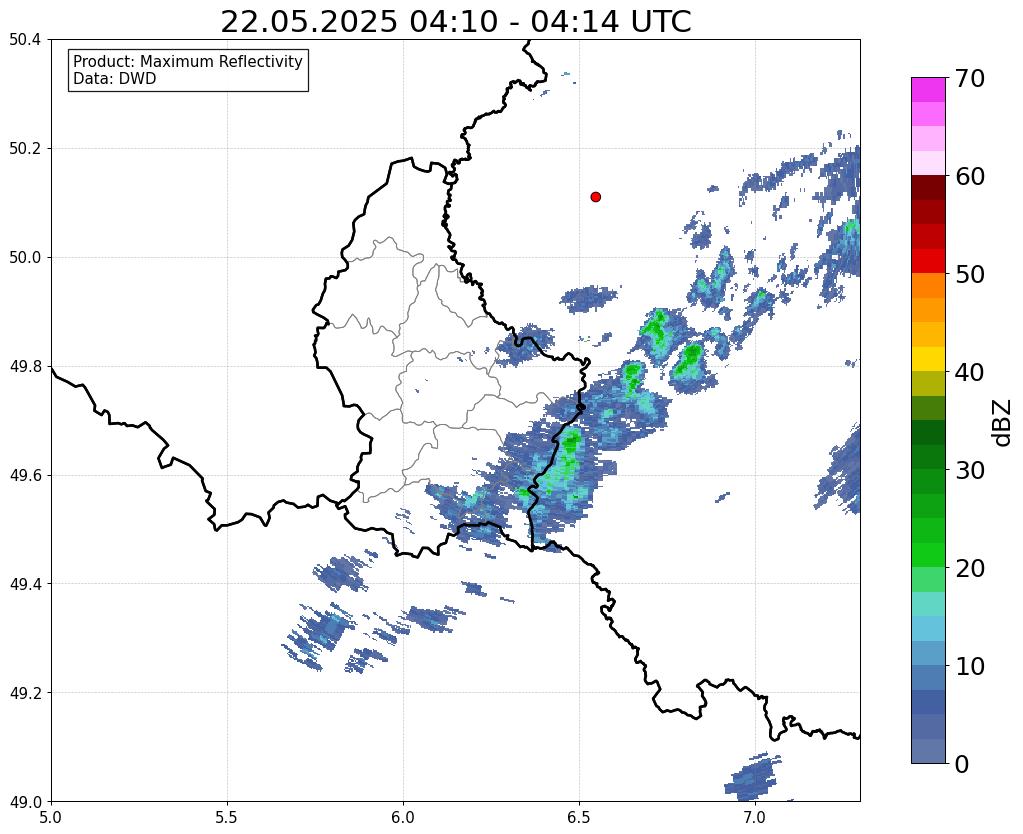Click the plot title '22.05.2025 04:10 - 04:14 UTC'
Screen dimensions: 1023x834
tap(455, 22)
